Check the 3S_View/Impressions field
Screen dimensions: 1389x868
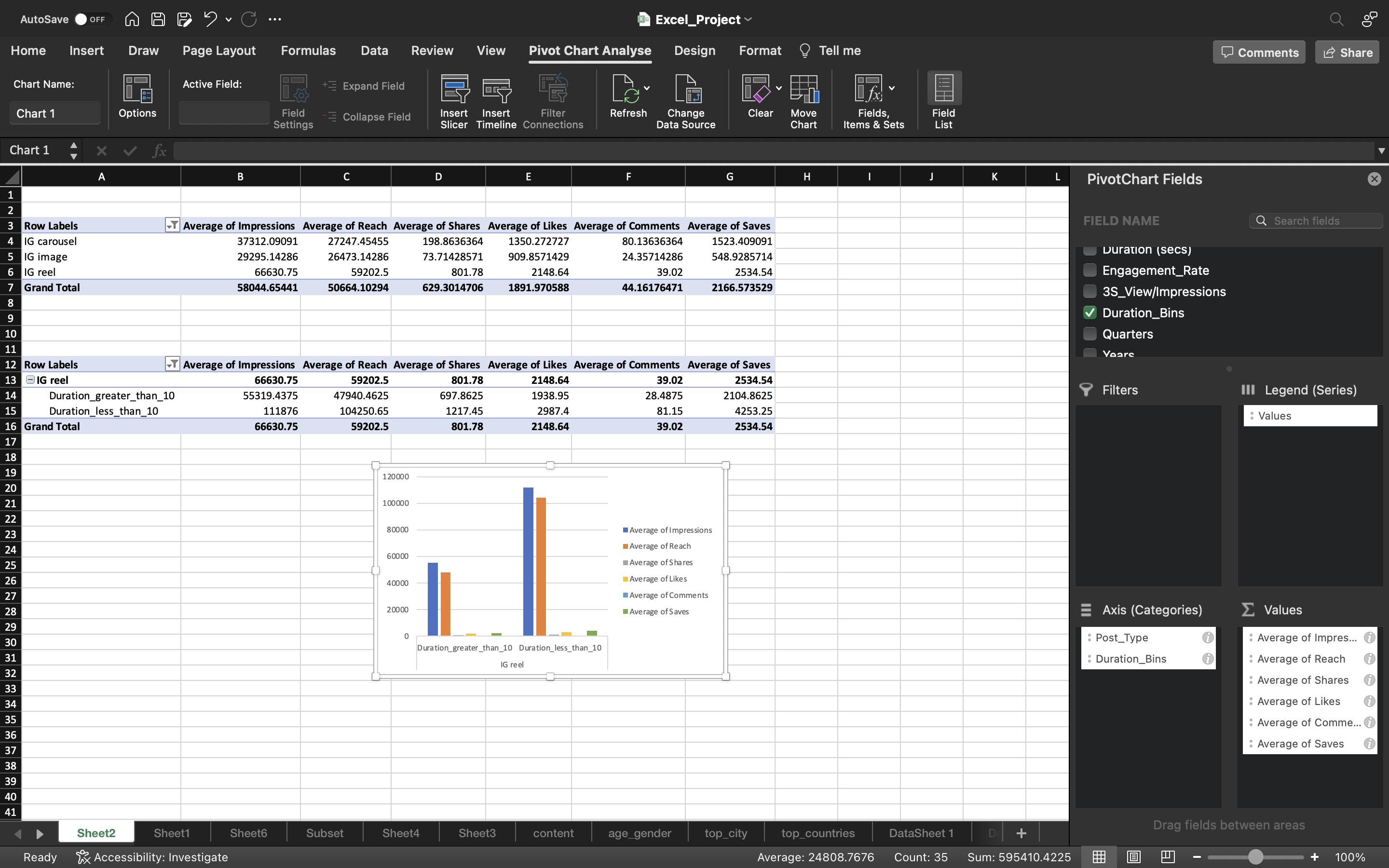coord(1089,291)
